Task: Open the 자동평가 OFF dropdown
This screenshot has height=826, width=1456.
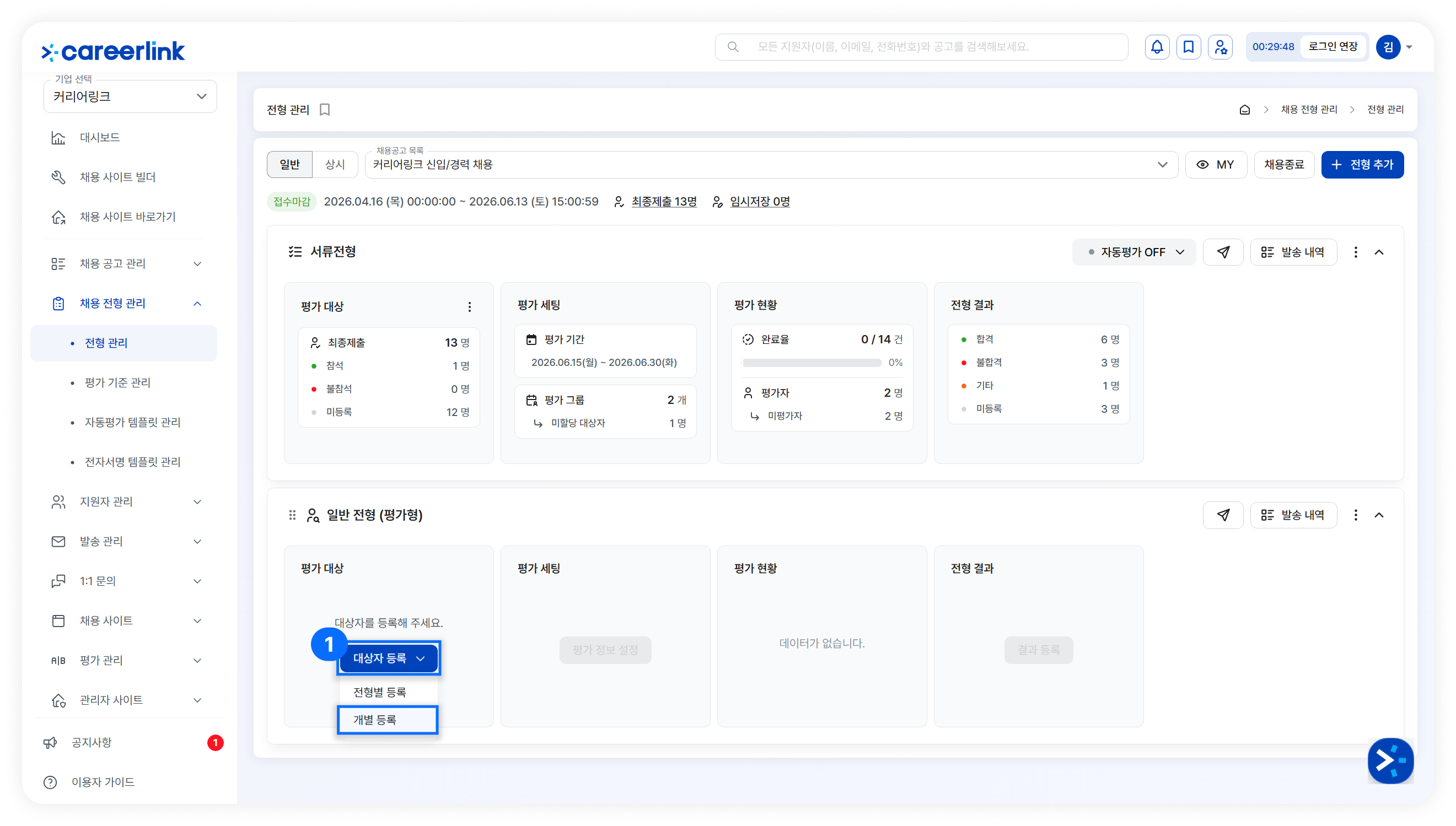Action: pos(1133,252)
